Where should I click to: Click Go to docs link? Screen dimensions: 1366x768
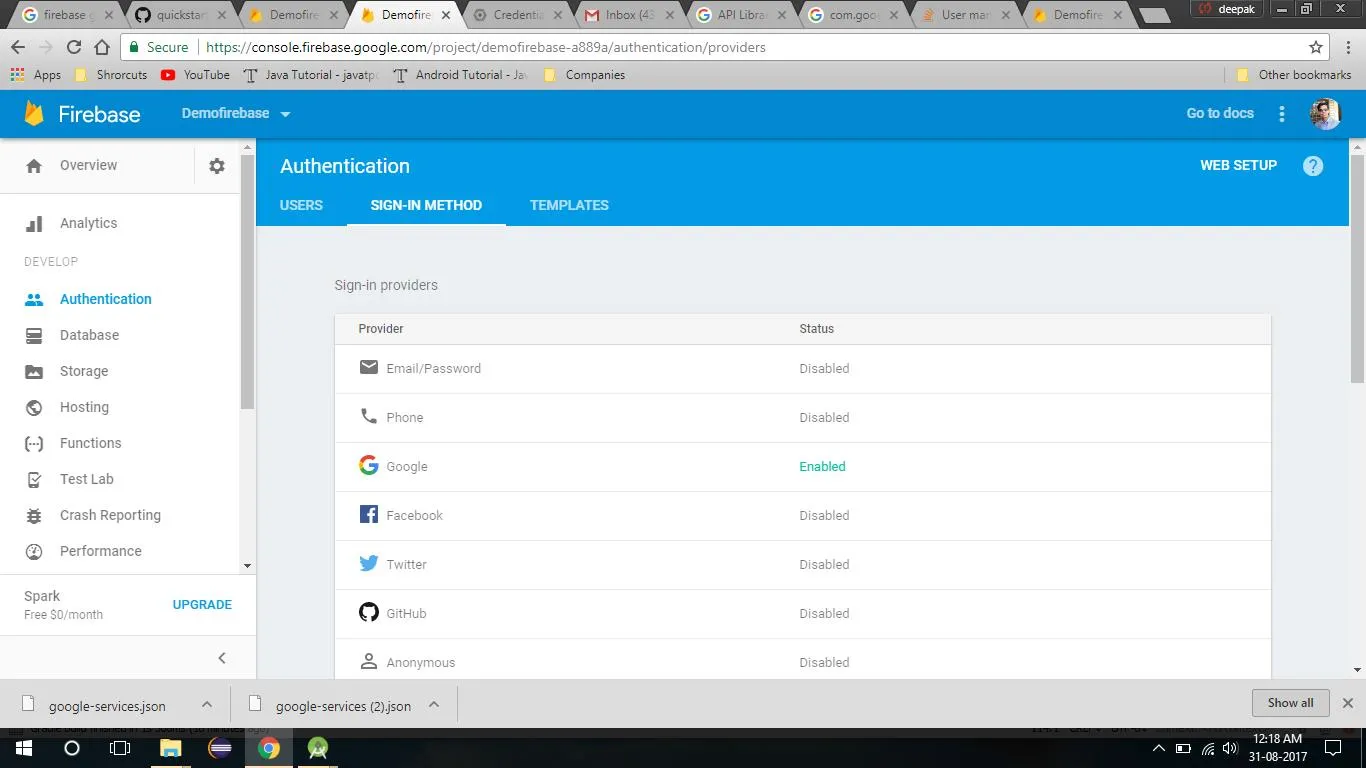click(x=1220, y=114)
